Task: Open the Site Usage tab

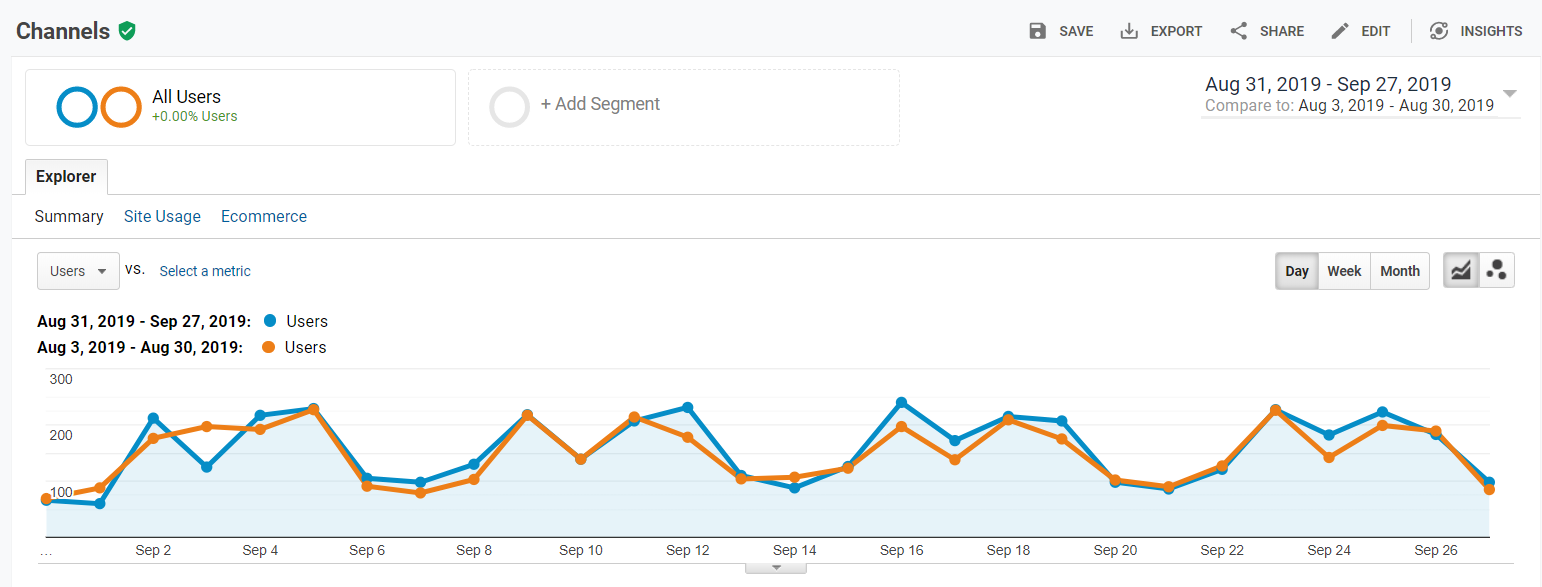Action: tap(162, 216)
